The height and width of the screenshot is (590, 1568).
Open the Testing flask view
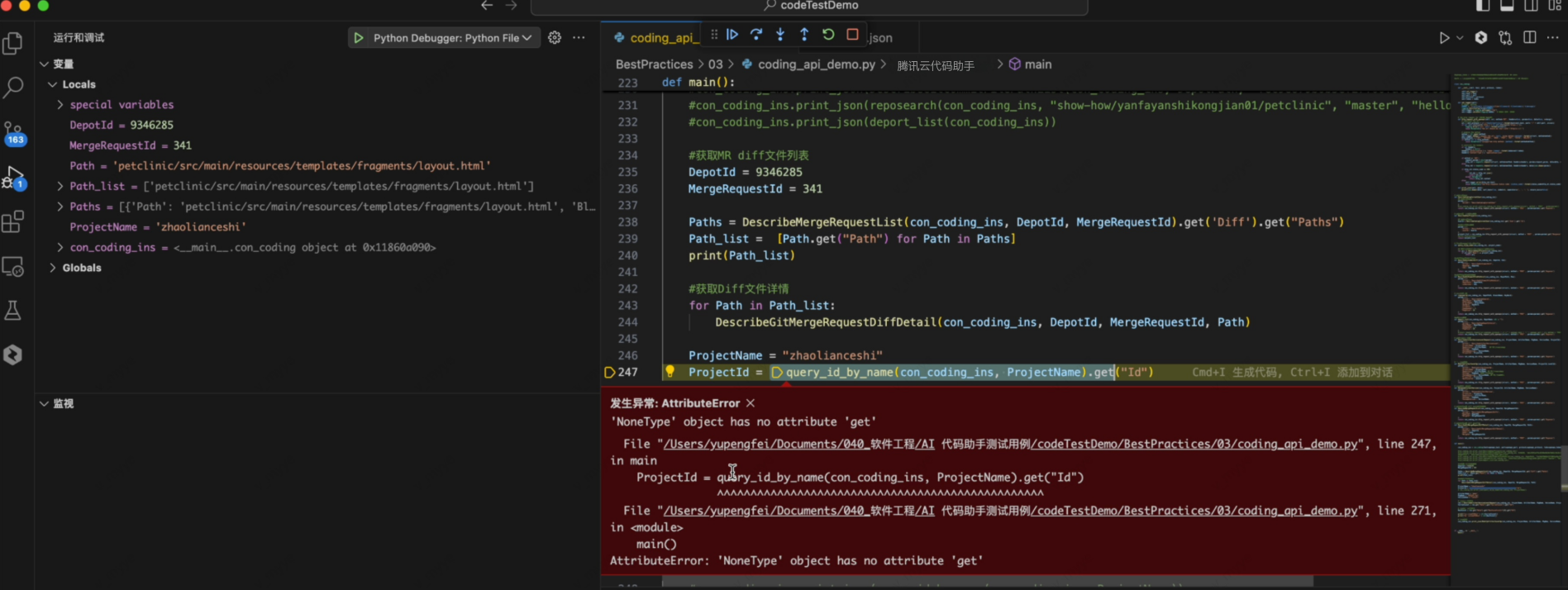(x=13, y=311)
